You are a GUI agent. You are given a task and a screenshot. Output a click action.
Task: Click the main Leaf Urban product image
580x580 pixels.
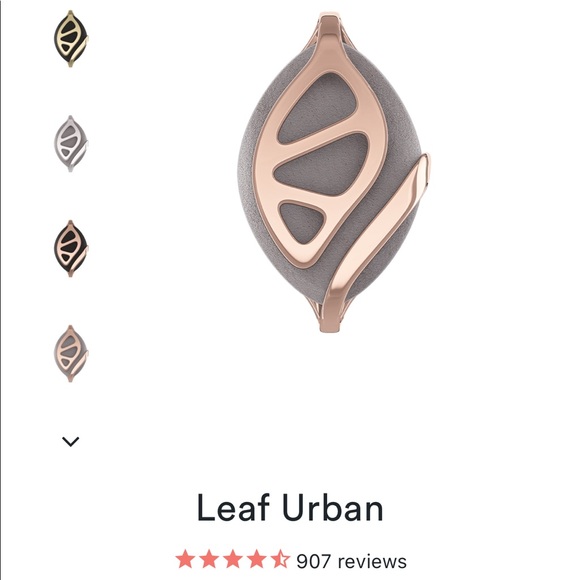click(x=334, y=172)
